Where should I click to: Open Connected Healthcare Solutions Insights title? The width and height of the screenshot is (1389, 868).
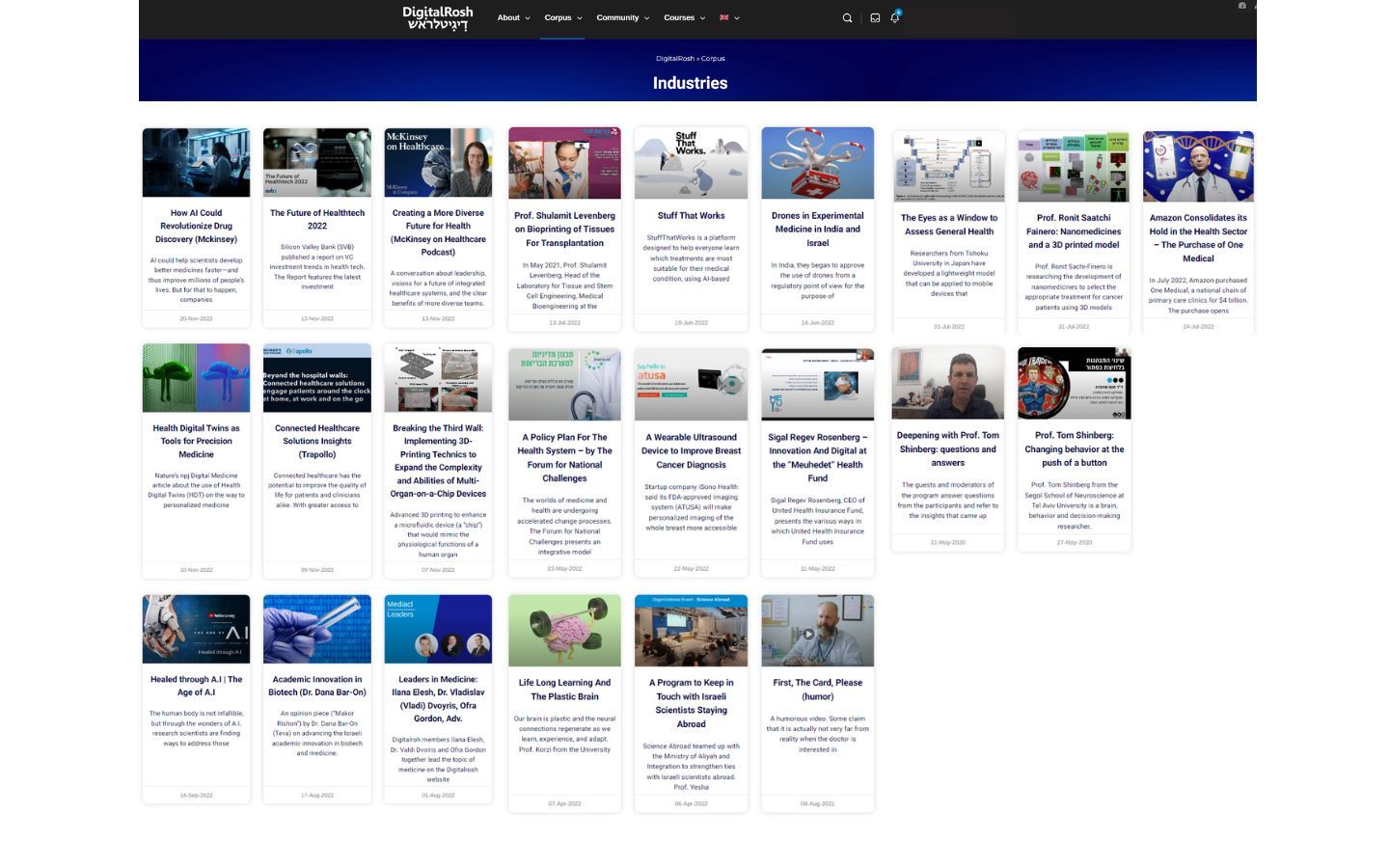[x=317, y=441]
